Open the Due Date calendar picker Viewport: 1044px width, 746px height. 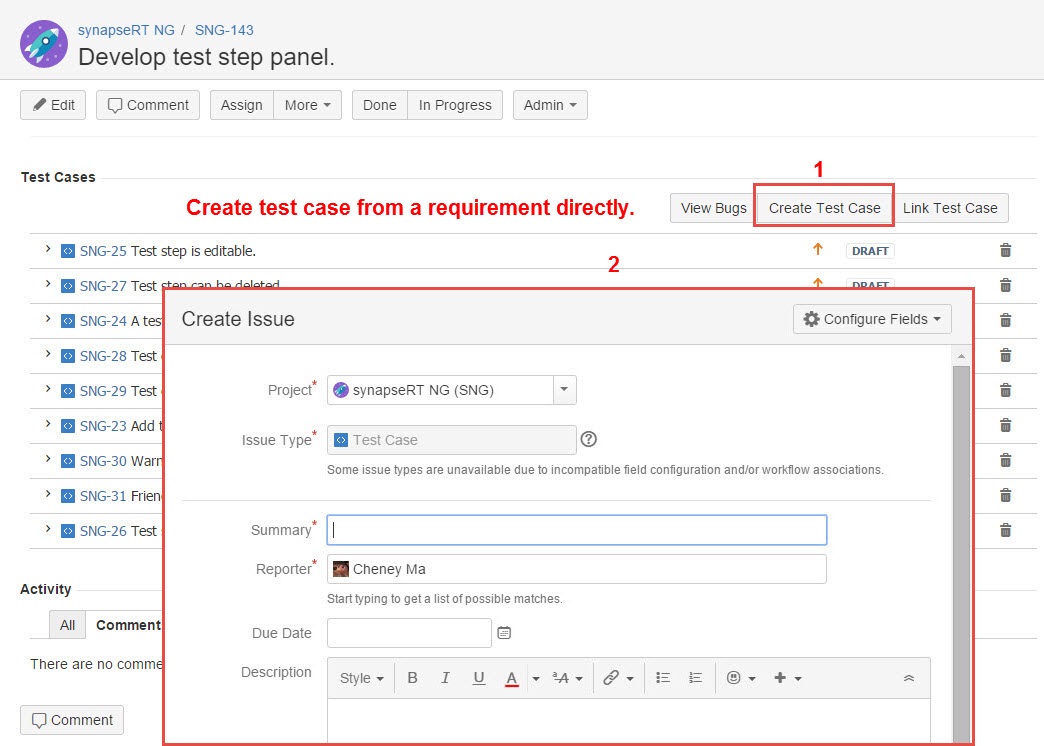click(x=505, y=633)
